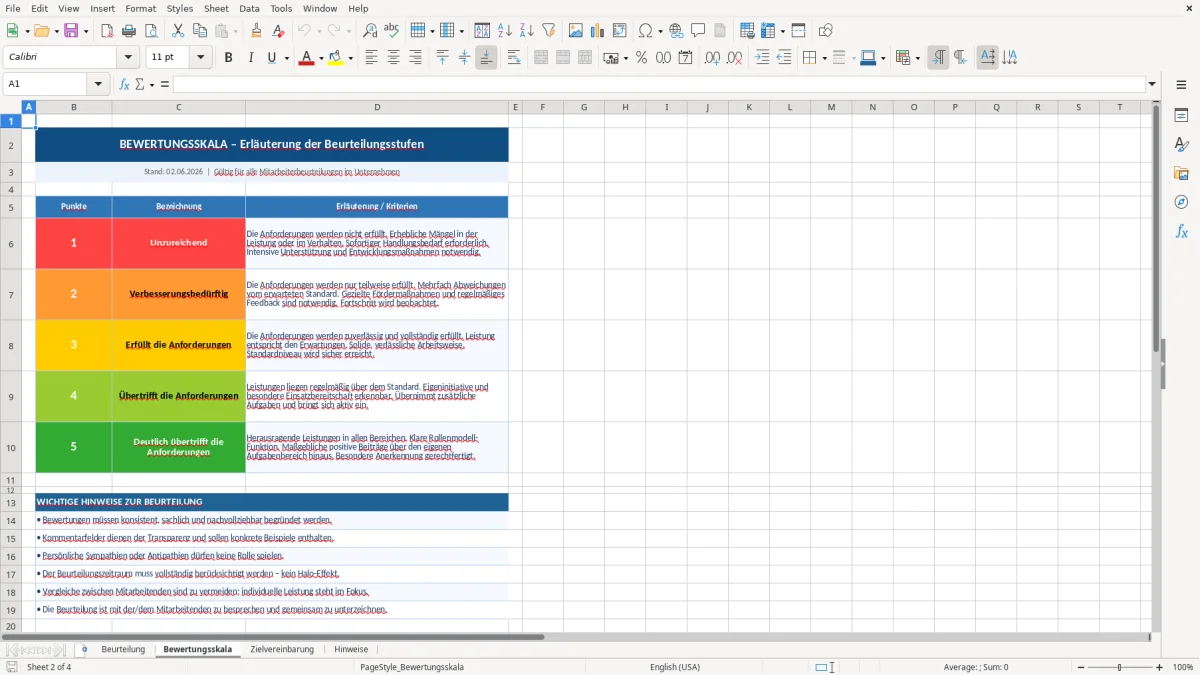The width and height of the screenshot is (1200, 675).
Task: Format cells as percent
Action: pyautogui.click(x=641, y=58)
